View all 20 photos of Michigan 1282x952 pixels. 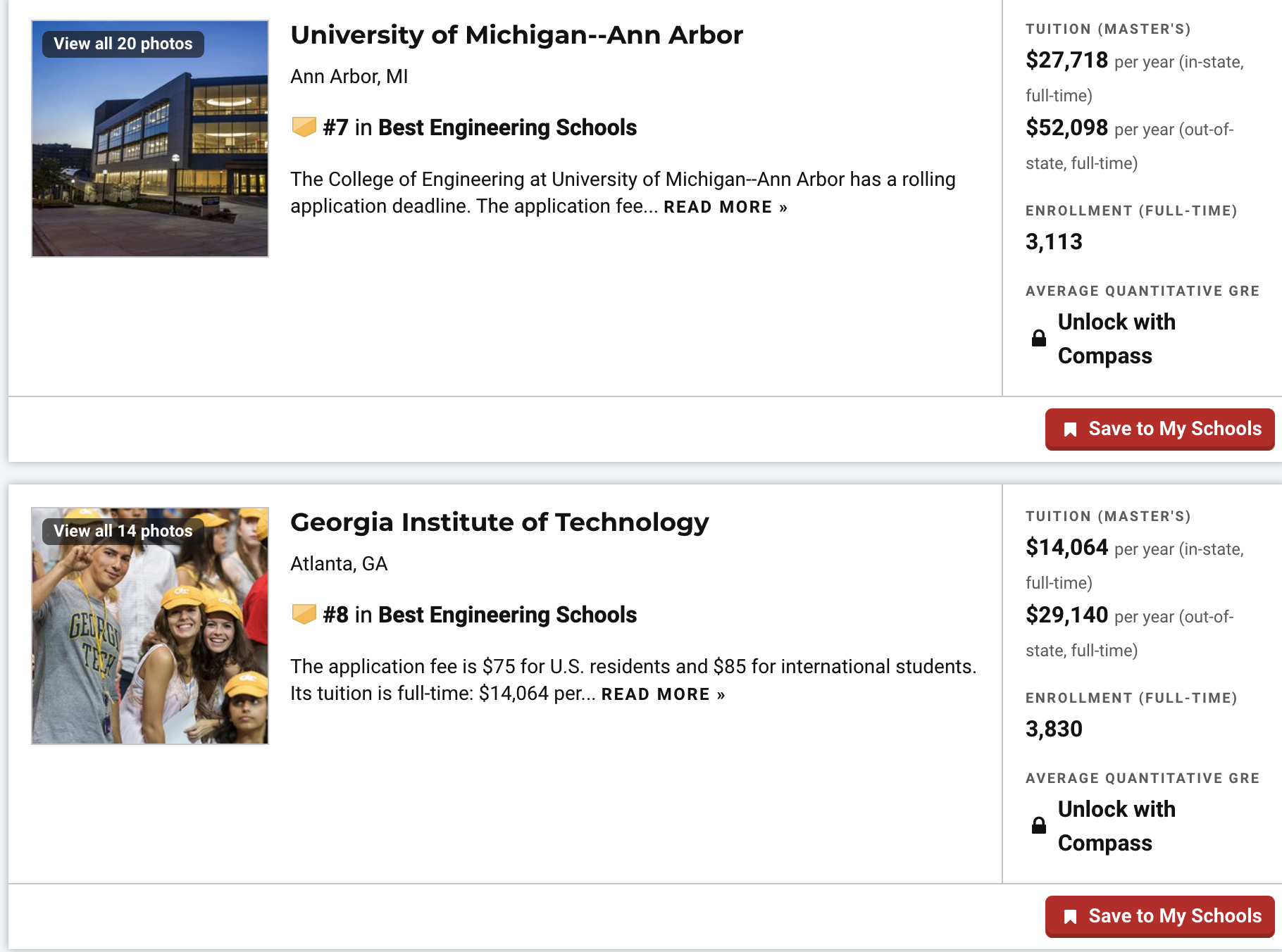pyautogui.click(x=123, y=44)
